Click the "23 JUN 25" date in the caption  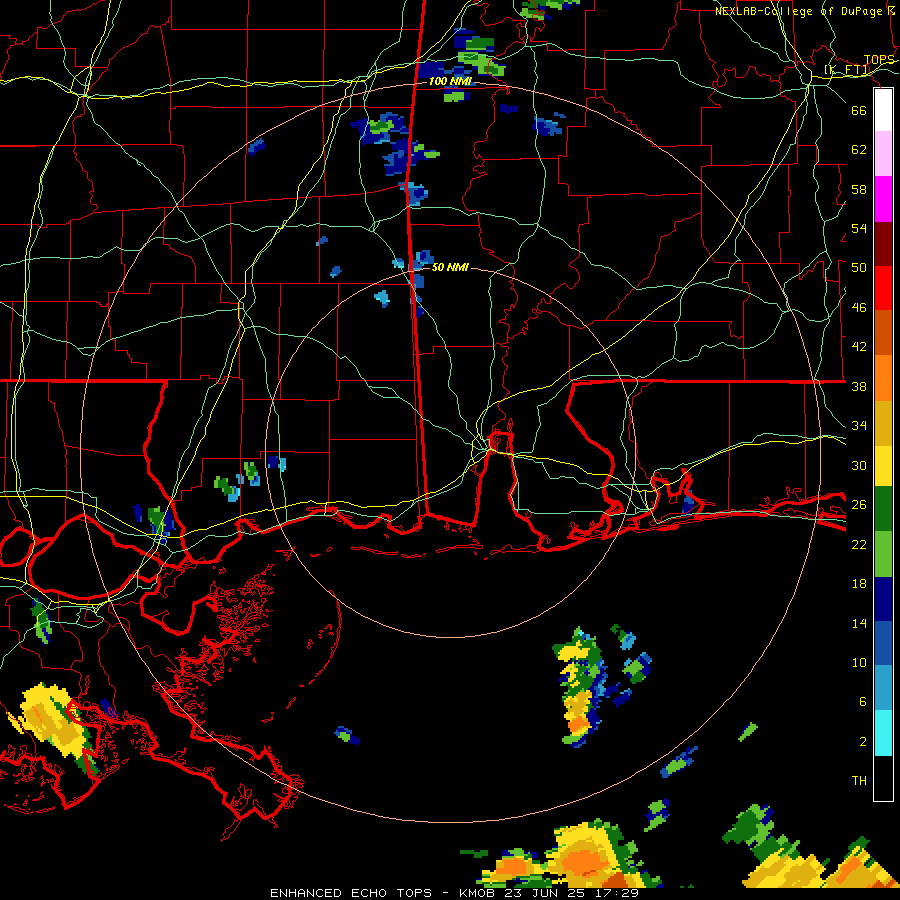pyautogui.click(x=546, y=893)
